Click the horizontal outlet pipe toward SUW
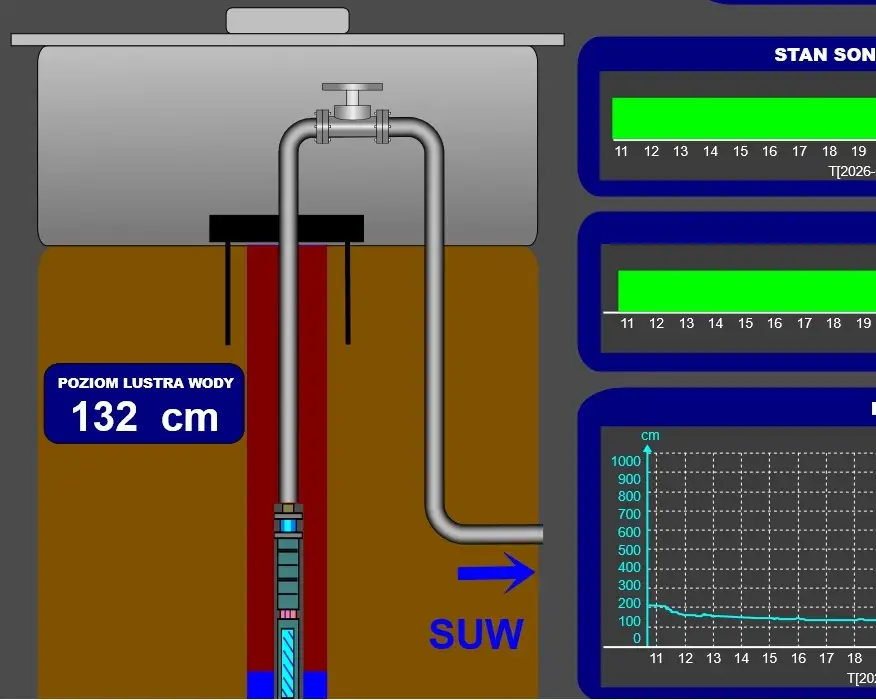Screen dimensions: 876x700 pyautogui.click(x=500, y=534)
